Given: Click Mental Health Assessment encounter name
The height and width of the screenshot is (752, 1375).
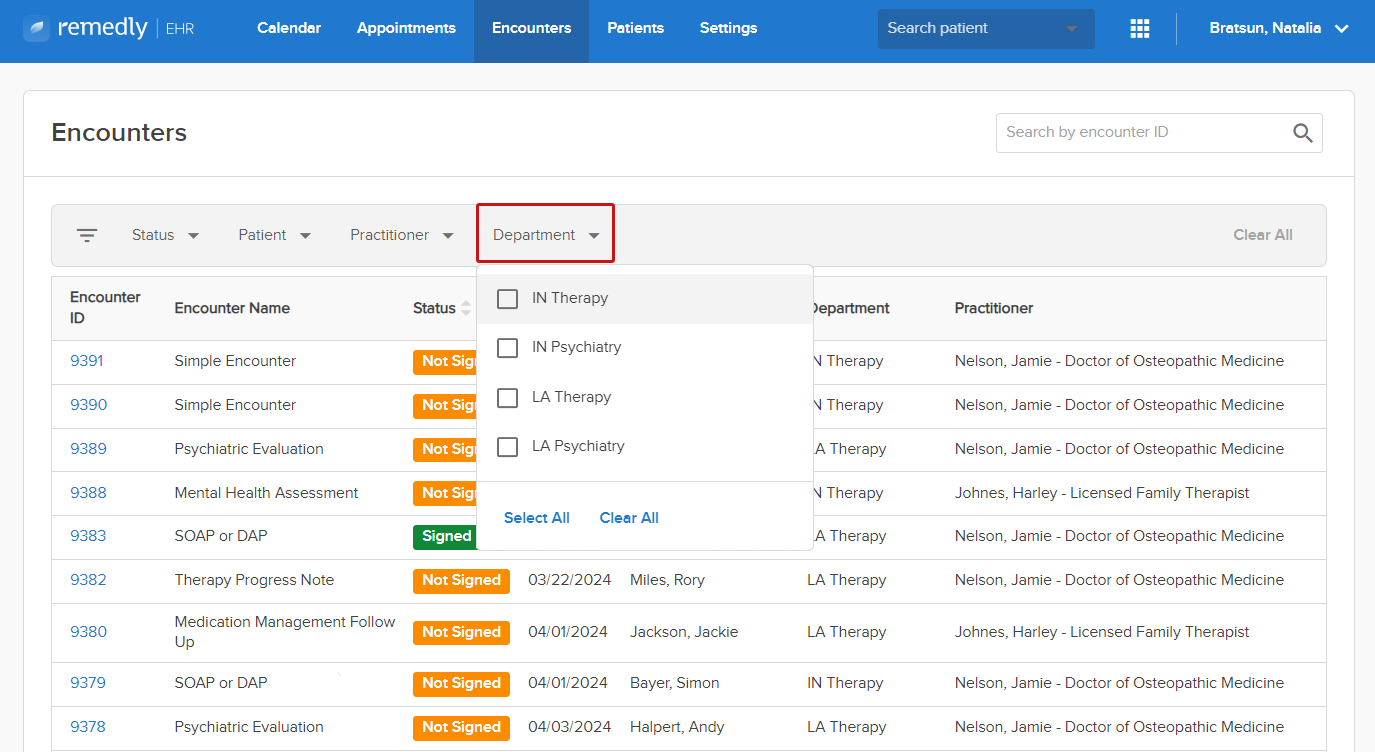Looking at the screenshot, I should coord(266,493).
